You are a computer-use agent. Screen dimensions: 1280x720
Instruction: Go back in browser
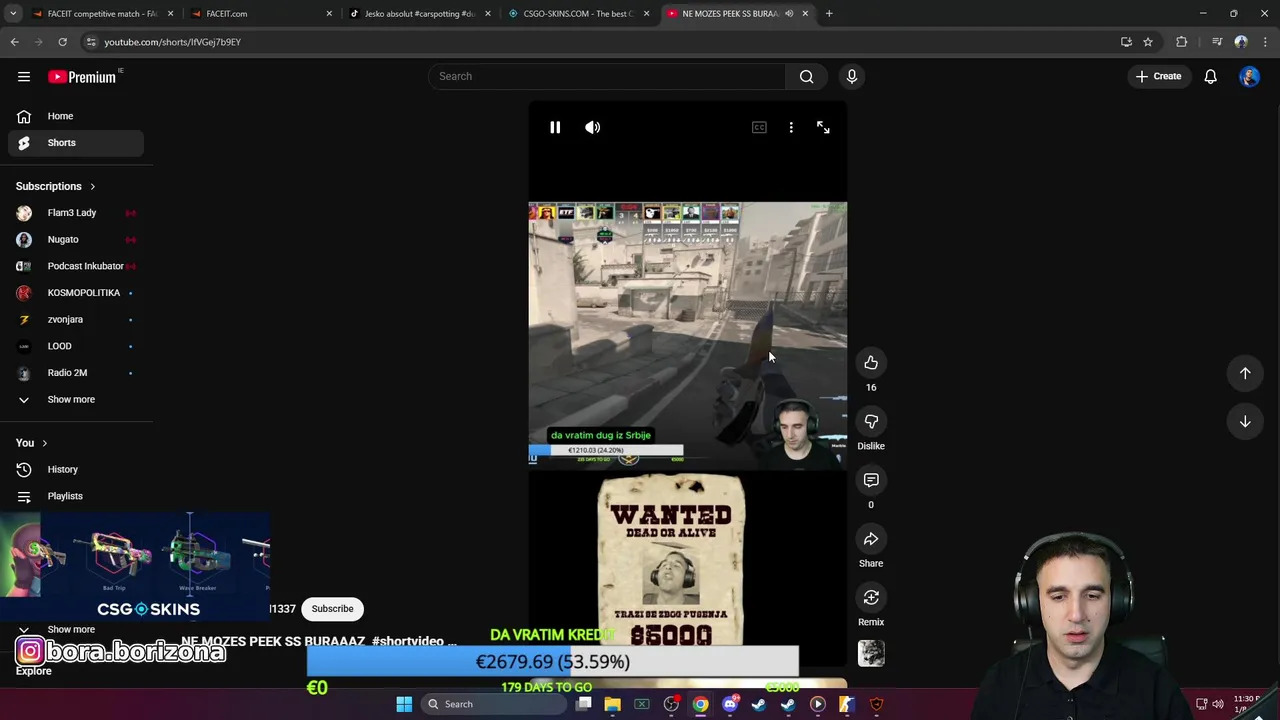coord(15,42)
